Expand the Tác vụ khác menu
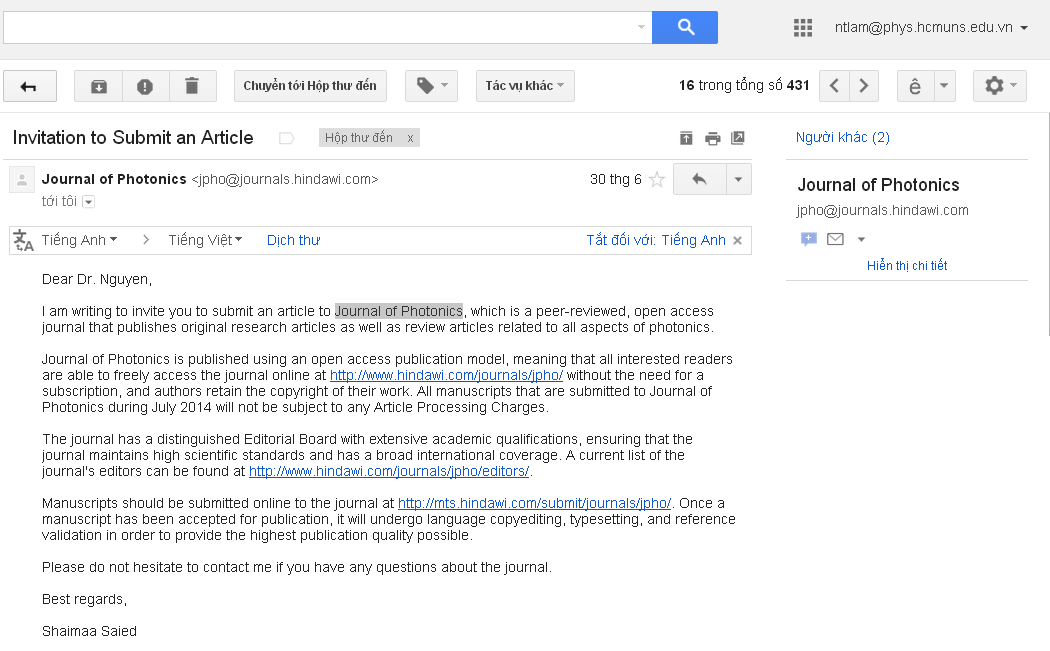Viewport: 1050px width, 651px height. [x=525, y=86]
